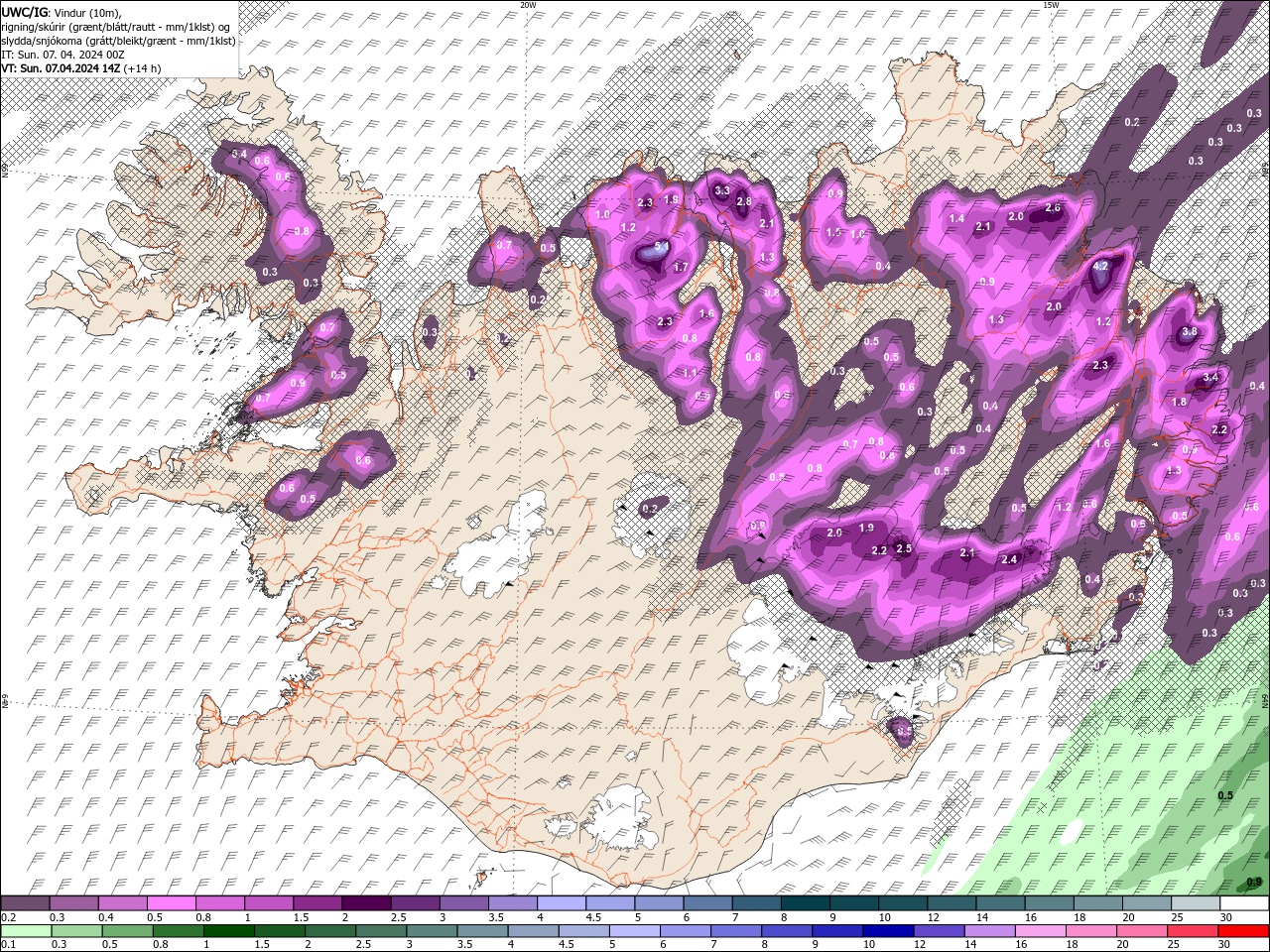The height and width of the screenshot is (952, 1270).
Task: Click the 'rigning/skúrir' legend description line
Action: 116,27
